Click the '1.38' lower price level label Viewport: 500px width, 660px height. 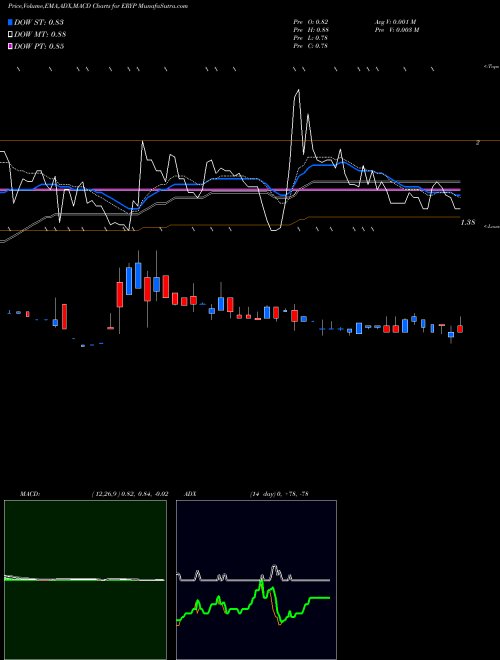coord(468,223)
